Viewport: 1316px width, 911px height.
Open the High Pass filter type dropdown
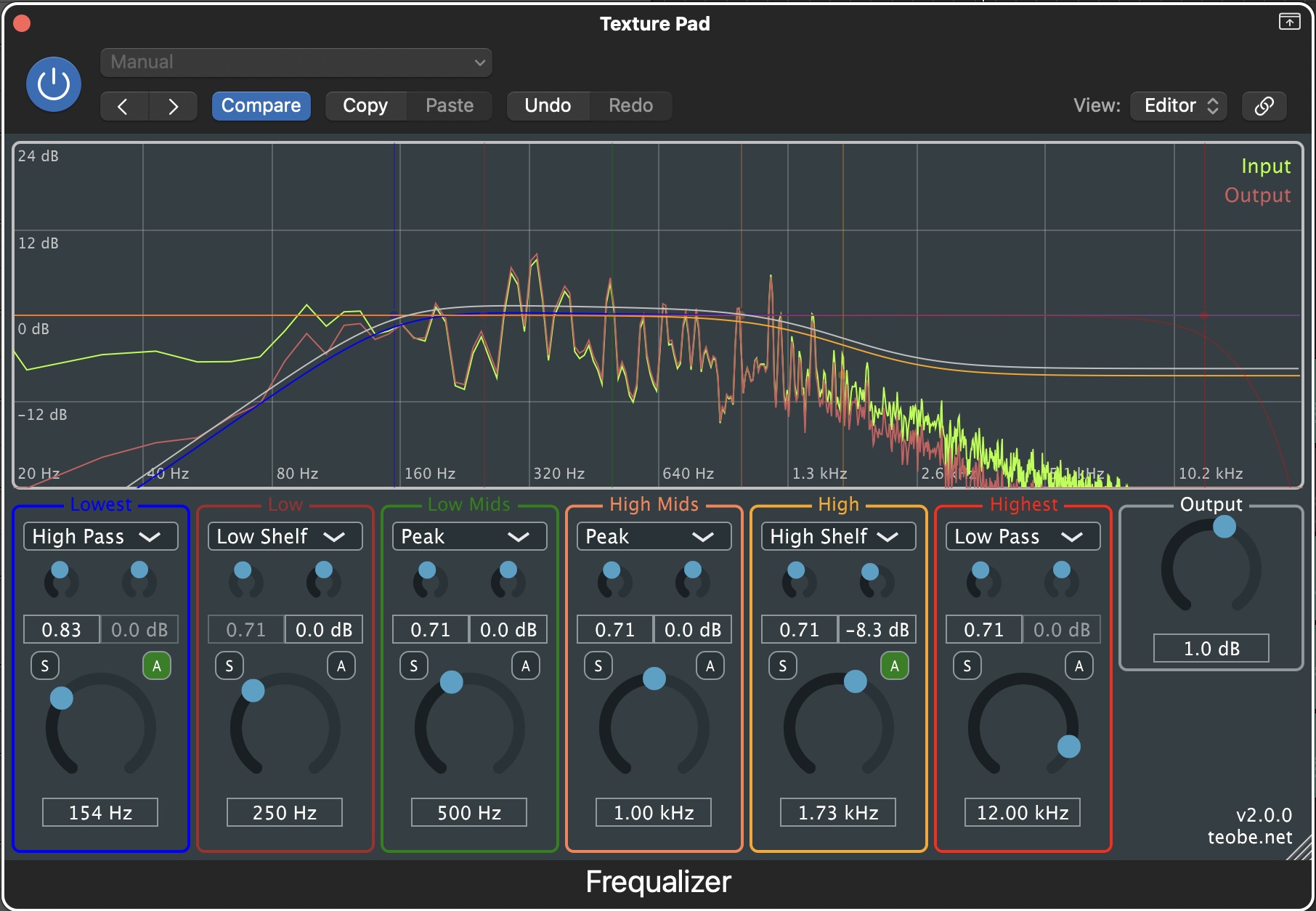coord(101,537)
